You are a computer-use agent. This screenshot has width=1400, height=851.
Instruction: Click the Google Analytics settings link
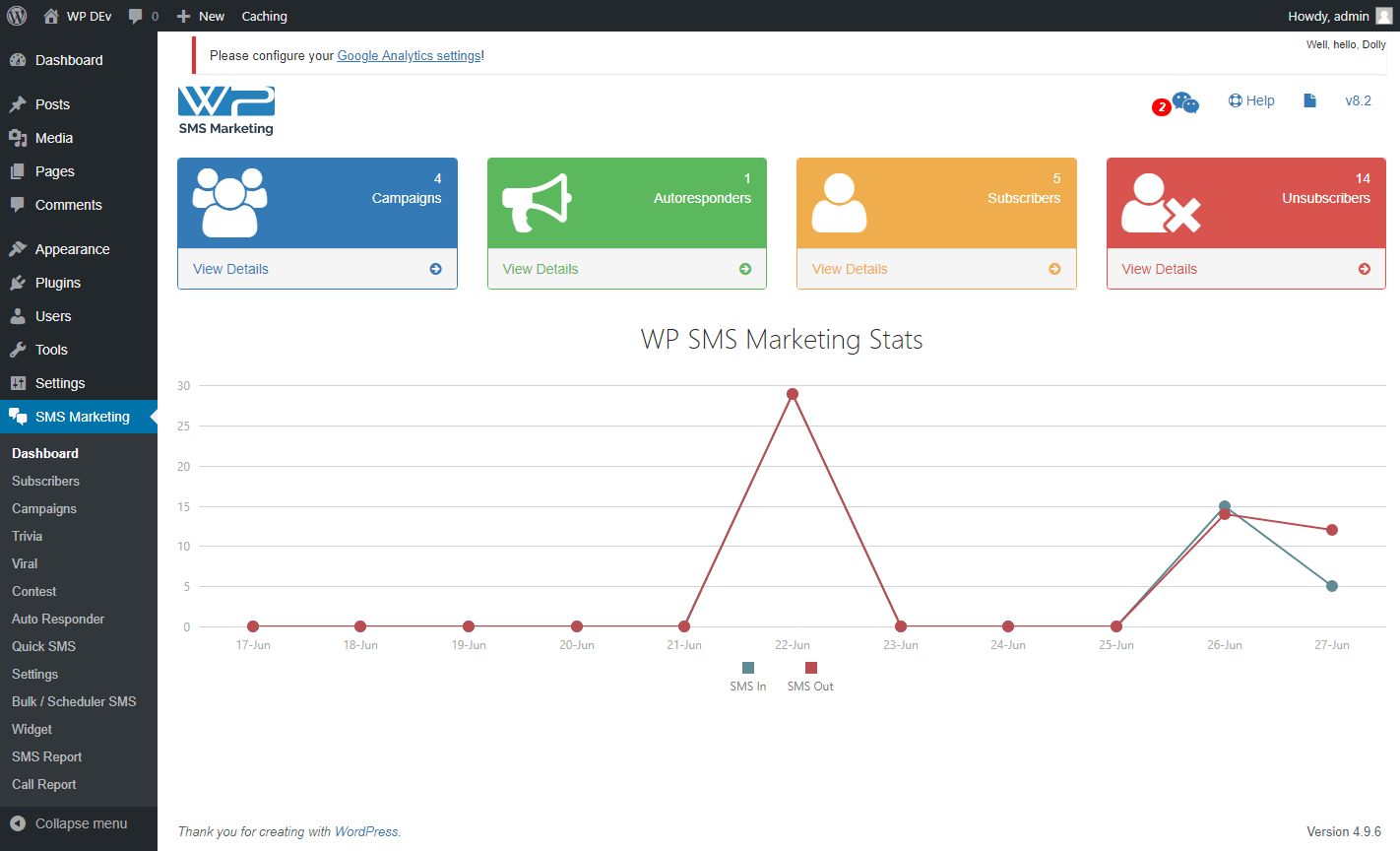409,55
